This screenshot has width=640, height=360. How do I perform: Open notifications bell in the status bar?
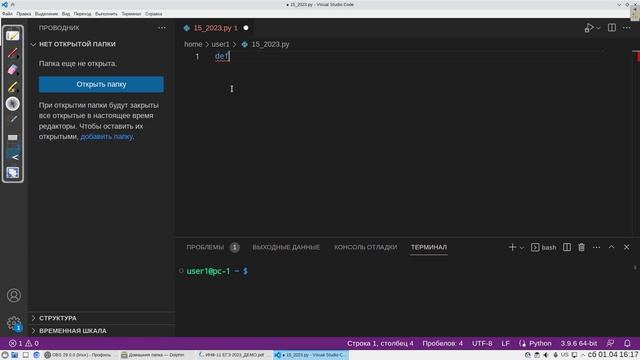pyautogui.click(x=627, y=343)
